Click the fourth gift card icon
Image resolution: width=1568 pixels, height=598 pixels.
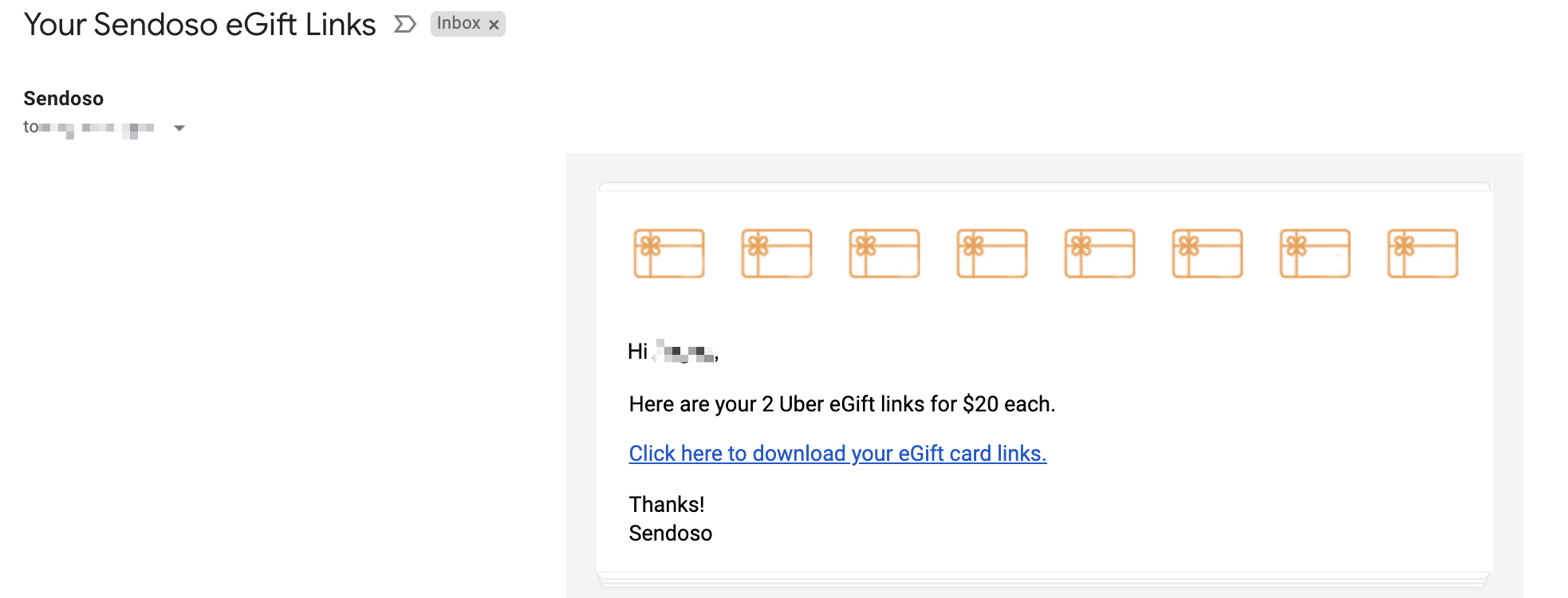click(x=991, y=254)
